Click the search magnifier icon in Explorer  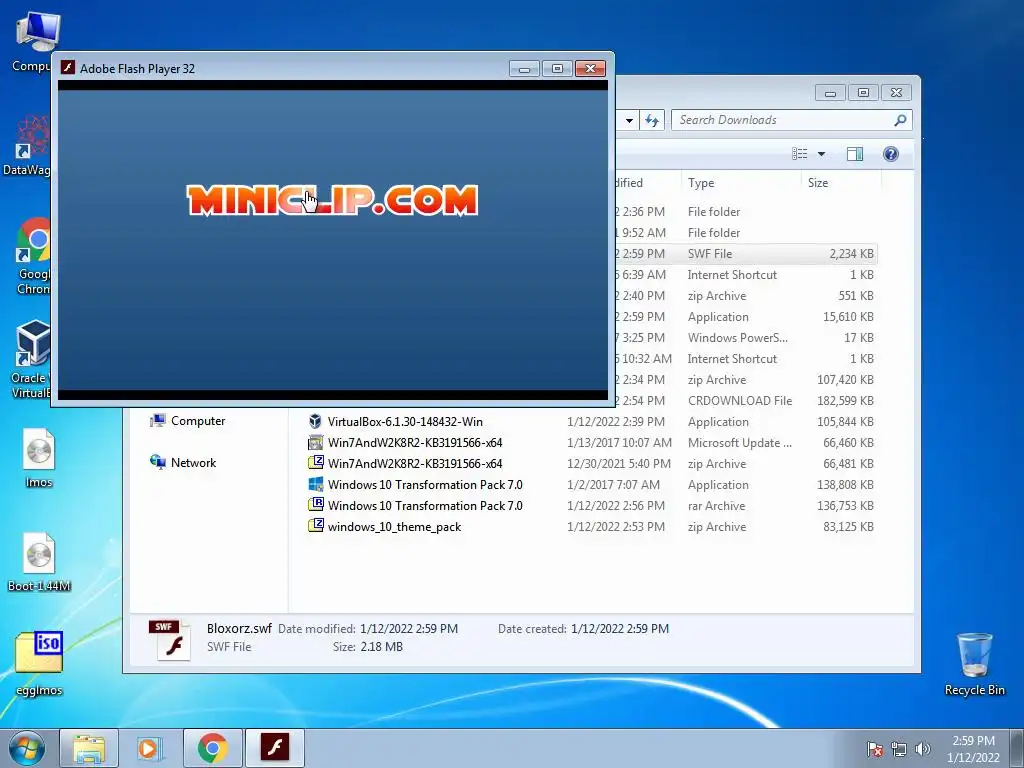pyautogui.click(x=901, y=120)
